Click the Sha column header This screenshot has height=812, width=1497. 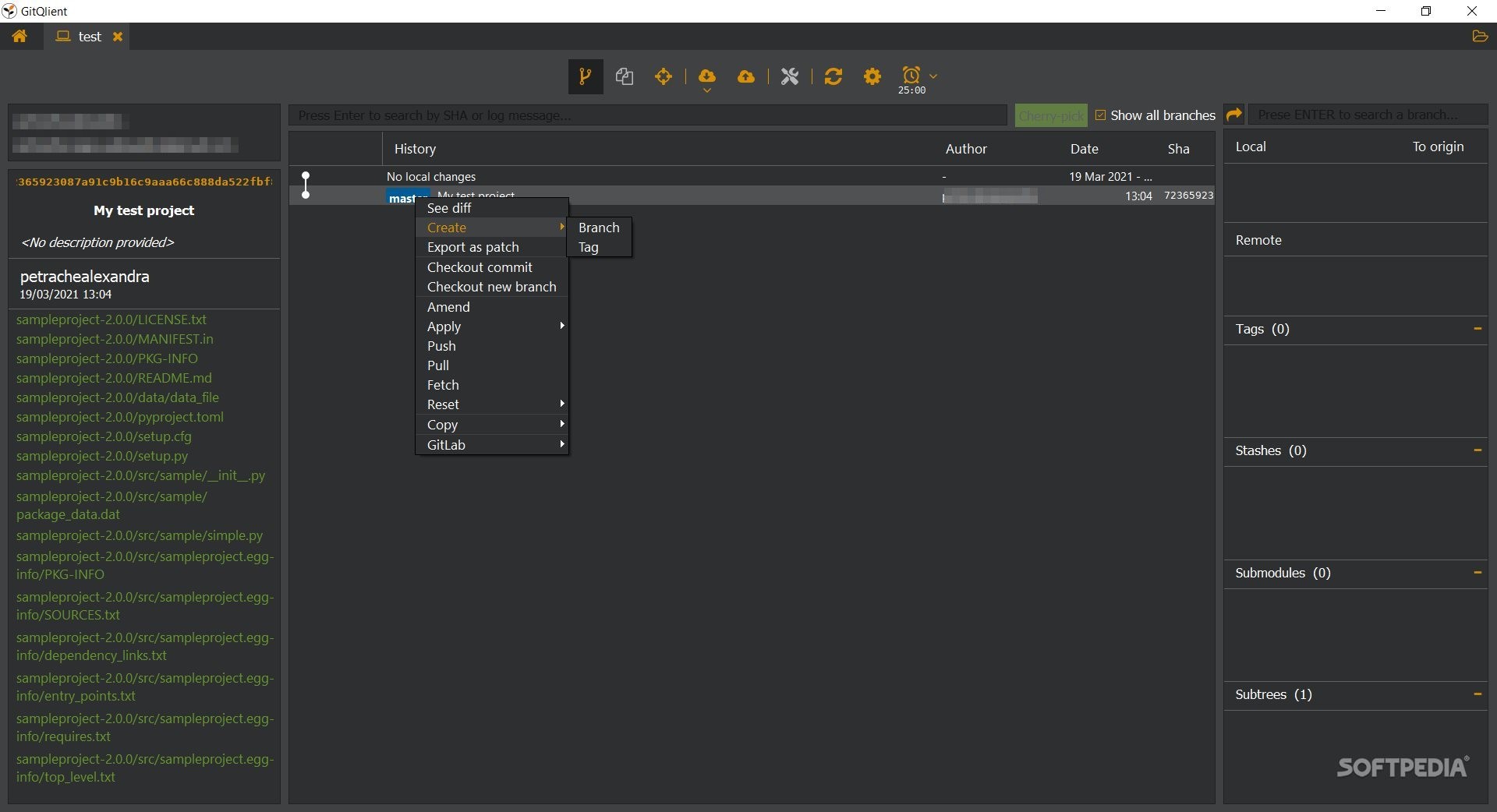pyautogui.click(x=1178, y=149)
